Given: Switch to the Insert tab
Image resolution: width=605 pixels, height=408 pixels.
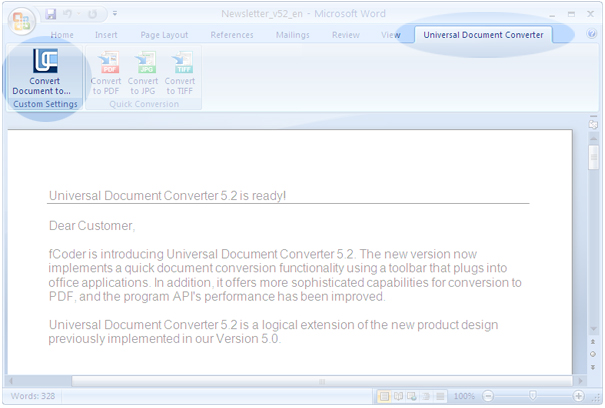Looking at the screenshot, I should click(x=106, y=35).
